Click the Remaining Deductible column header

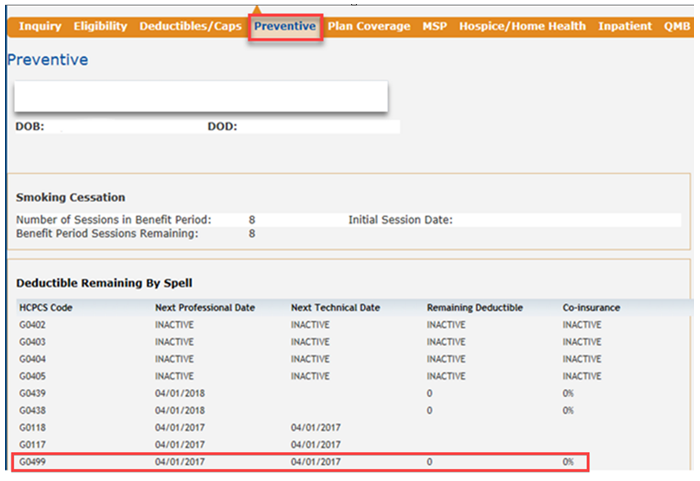474,308
